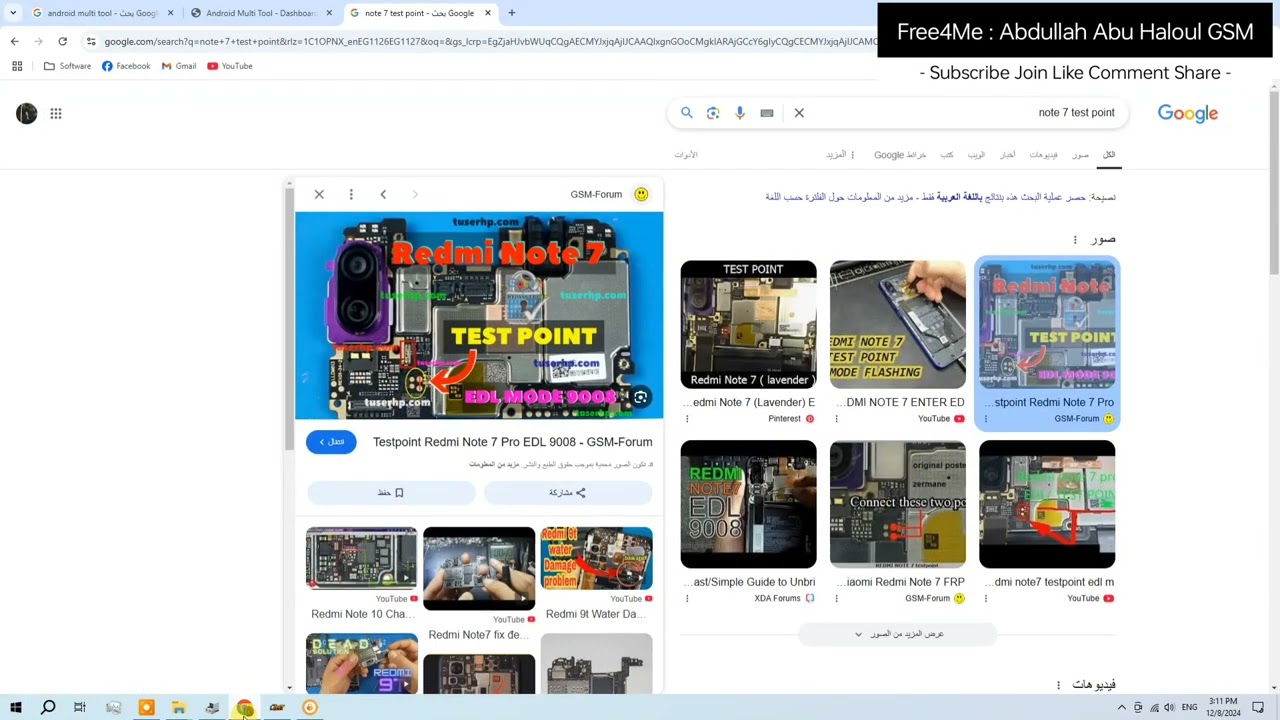The width and height of the screenshot is (1280, 720).
Task: Search inside image with lens overlay icon
Action: [x=640, y=397]
